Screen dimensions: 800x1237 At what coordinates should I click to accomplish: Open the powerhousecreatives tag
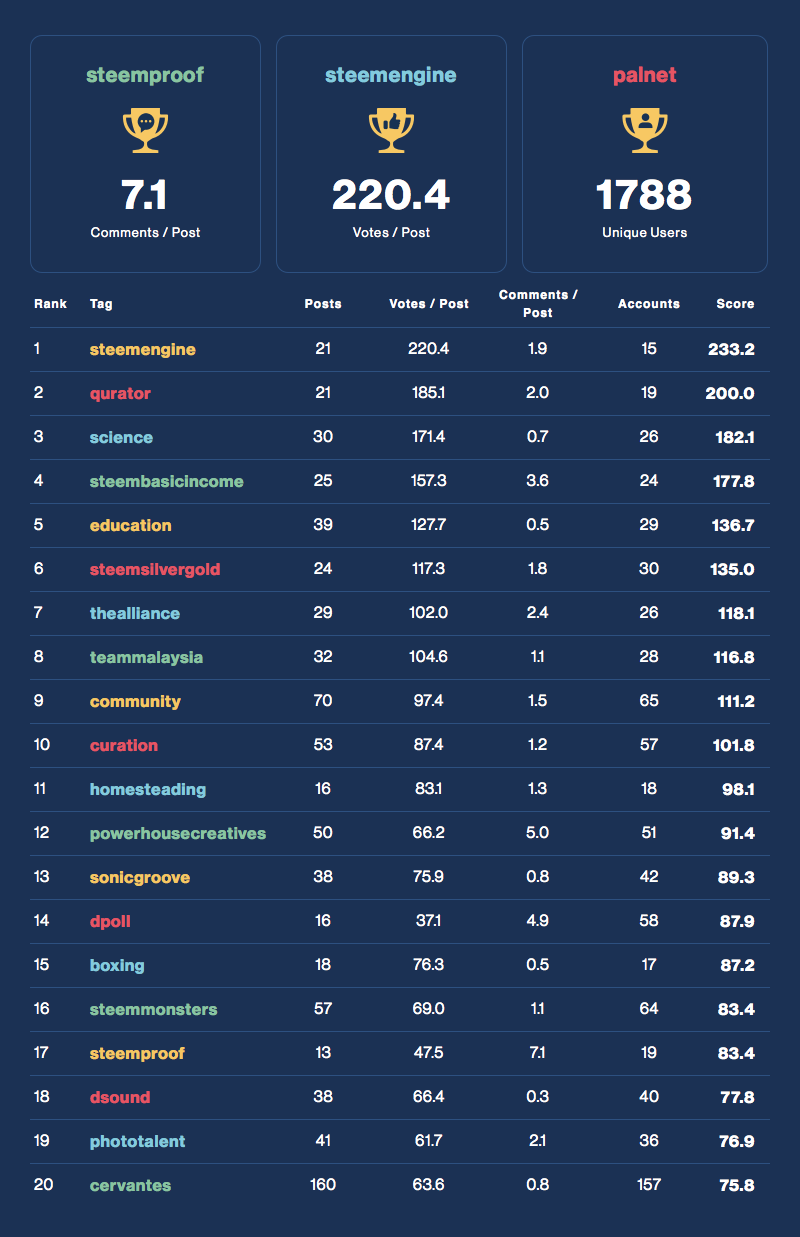pos(178,833)
